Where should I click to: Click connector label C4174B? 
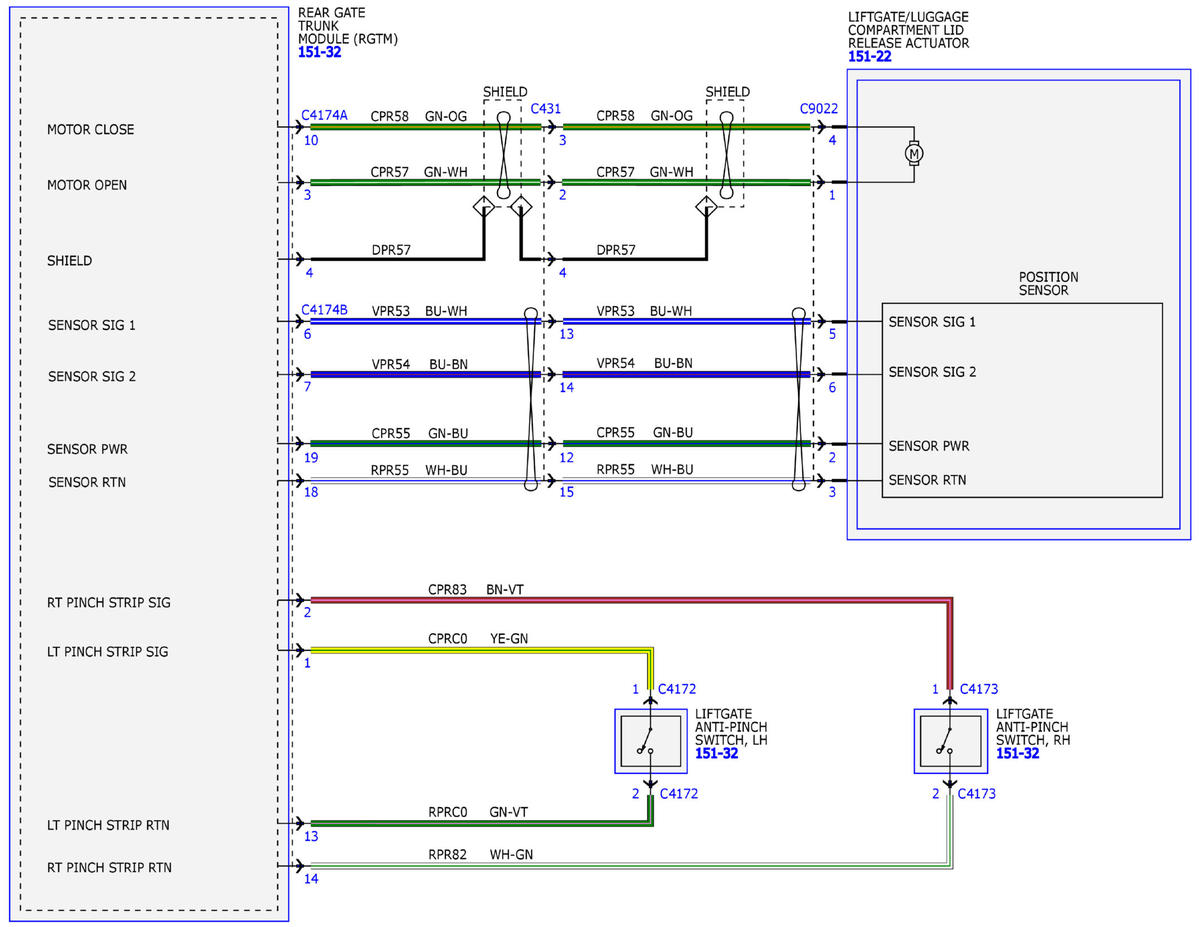(x=325, y=310)
